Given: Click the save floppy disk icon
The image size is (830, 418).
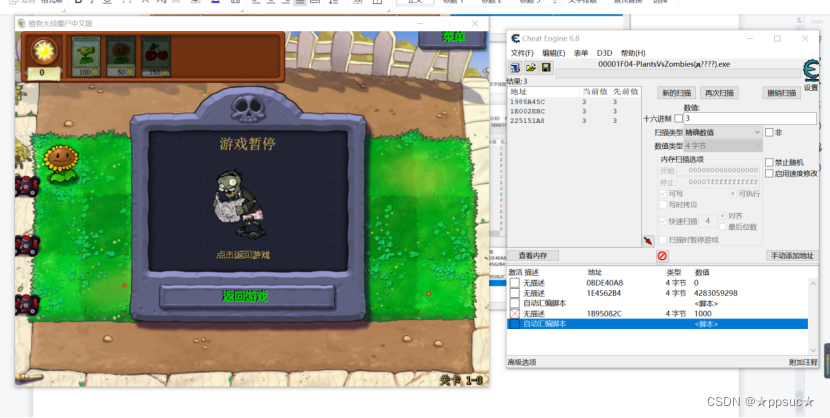Looking at the screenshot, I should (546, 68).
